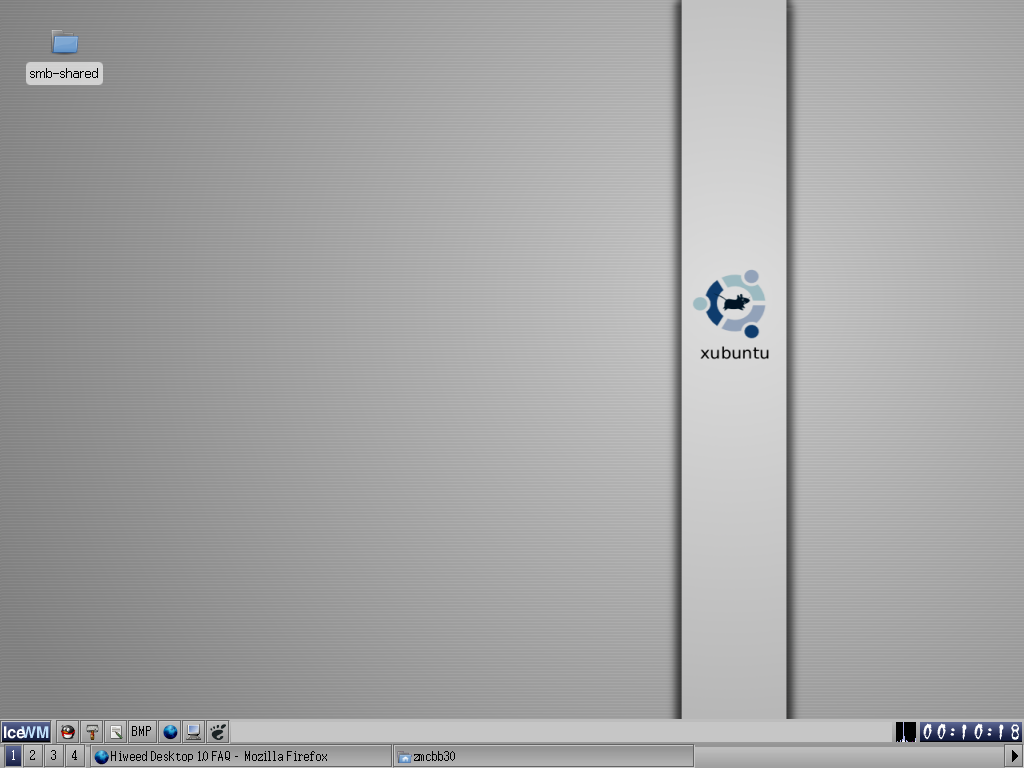Image resolution: width=1024 pixels, height=768 pixels.
Task: Activate Hiweed Desktop FAQ Firefox taskbar window
Action: pos(241,756)
